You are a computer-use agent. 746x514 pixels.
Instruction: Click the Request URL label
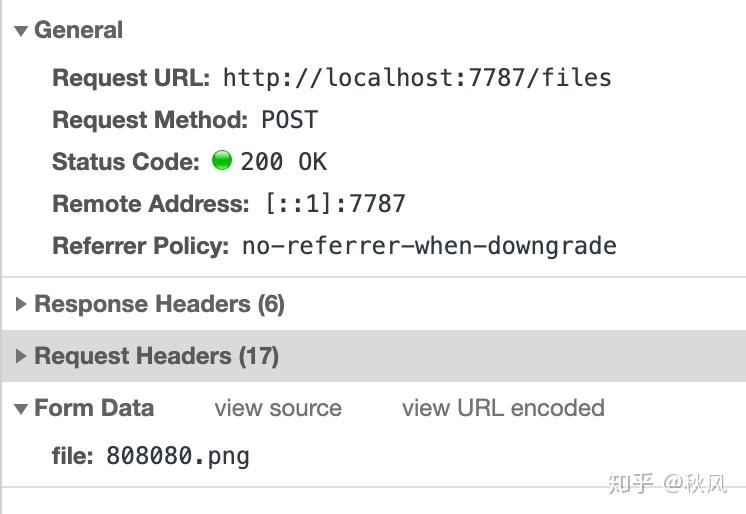(131, 77)
